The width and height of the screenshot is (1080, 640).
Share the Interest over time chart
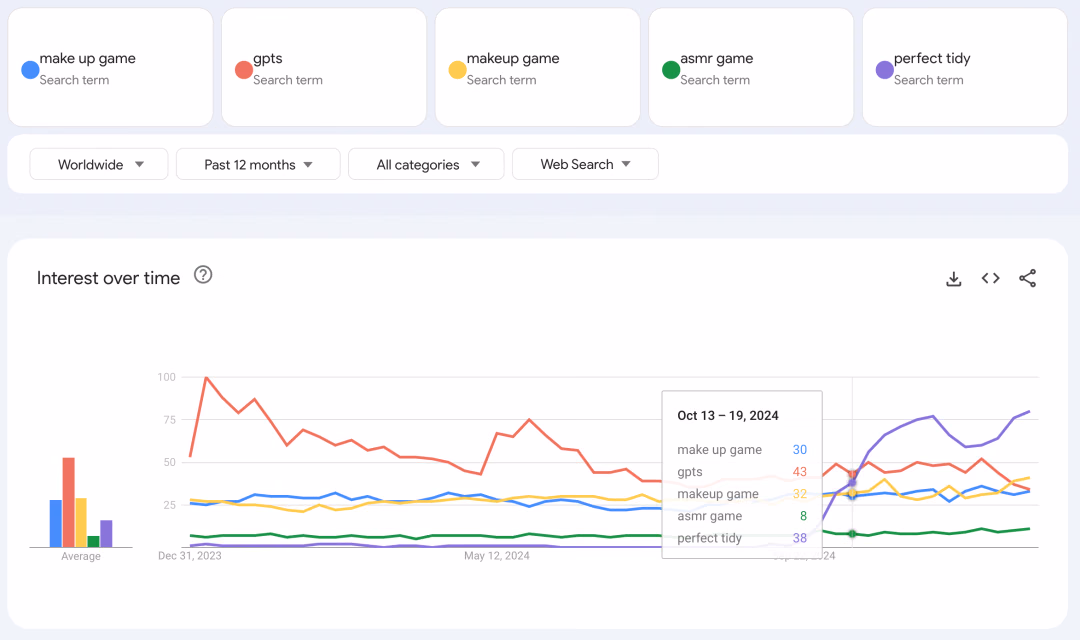pos(1028,278)
